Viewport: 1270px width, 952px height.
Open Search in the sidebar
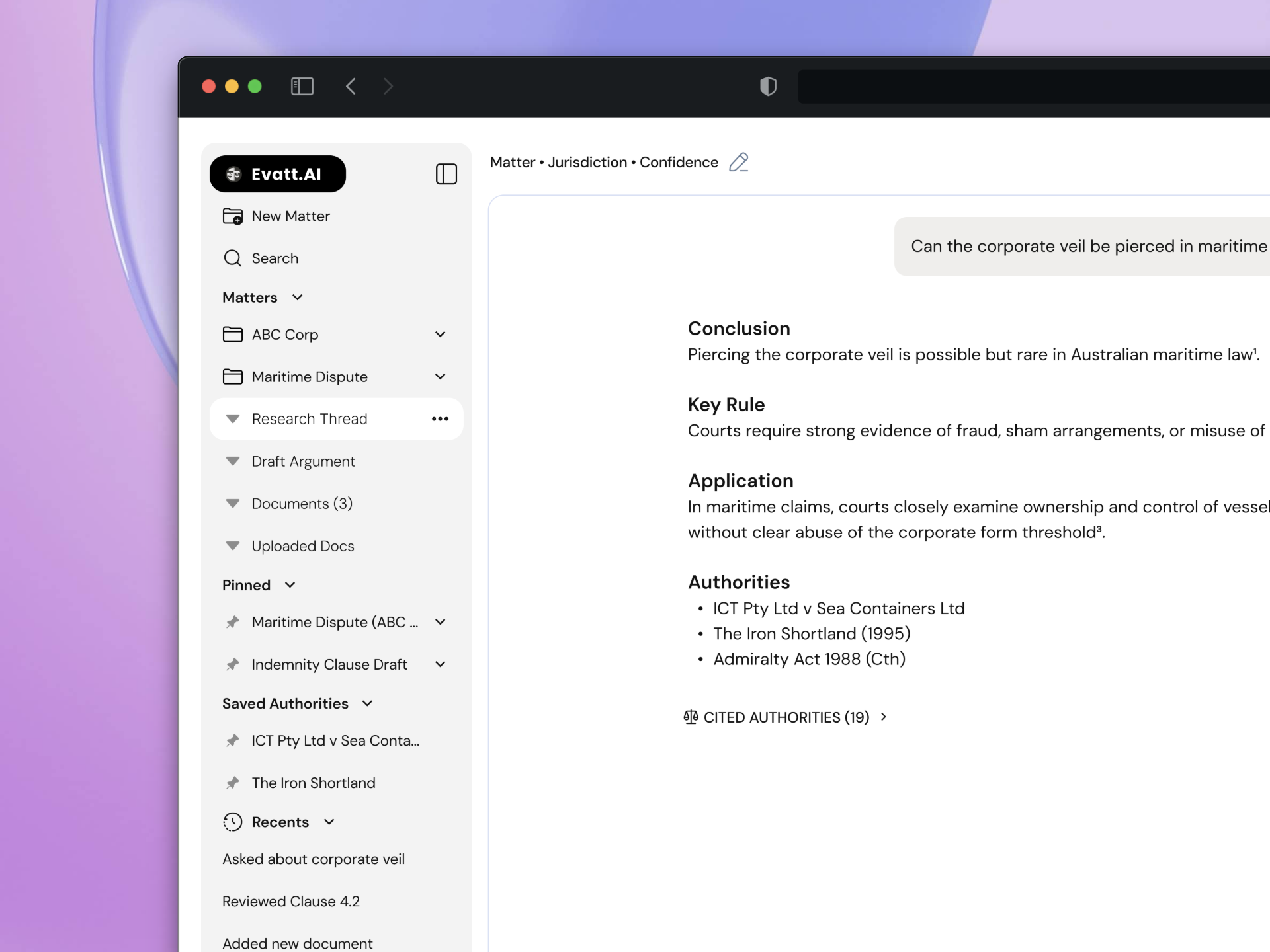point(275,258)
